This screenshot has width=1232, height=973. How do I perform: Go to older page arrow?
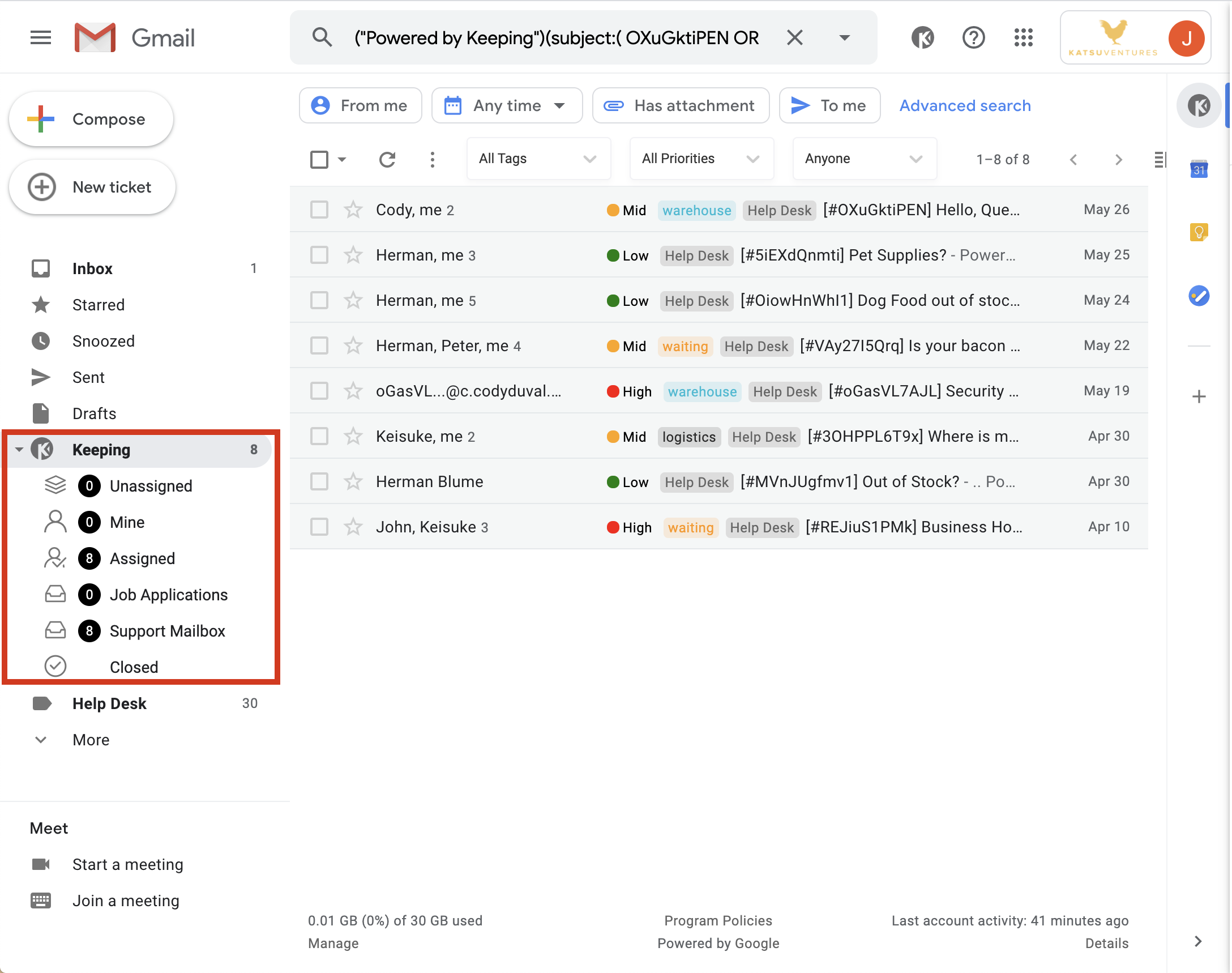point(1119,160)
